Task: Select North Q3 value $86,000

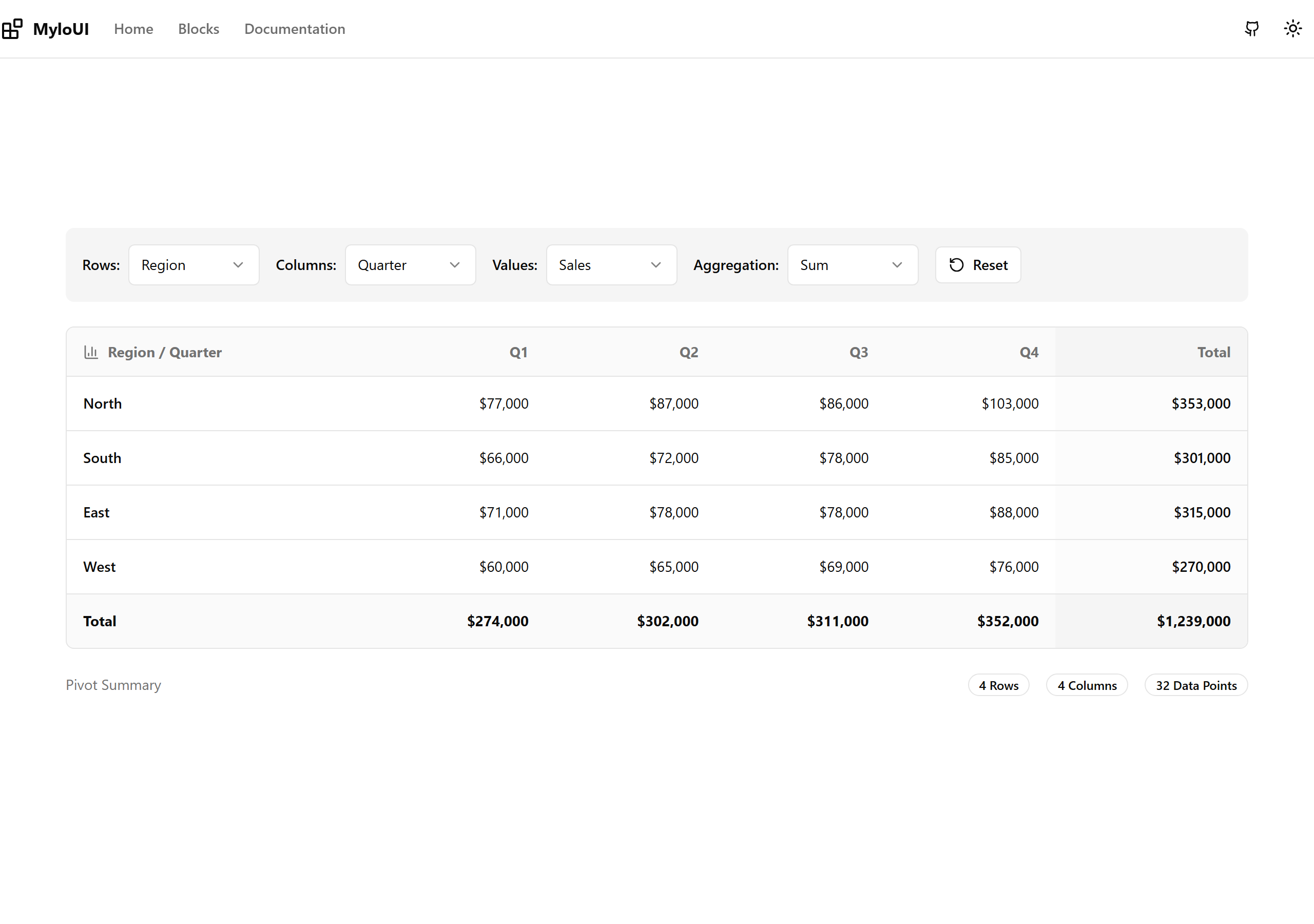Action: 843,403
